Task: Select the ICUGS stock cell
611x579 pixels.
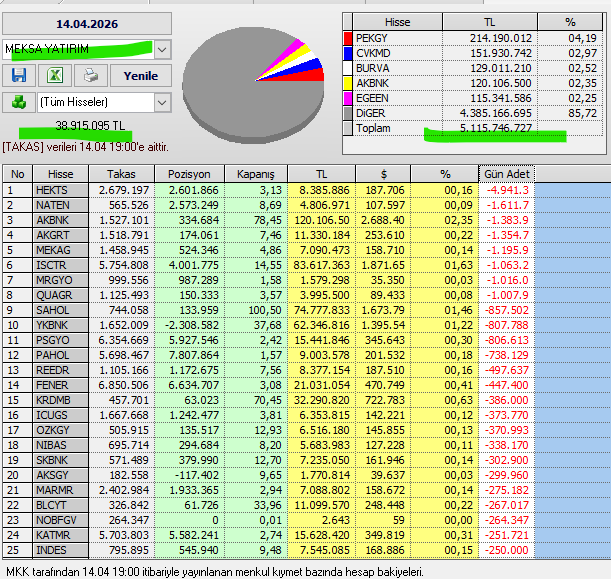Action: pos(60,415)
